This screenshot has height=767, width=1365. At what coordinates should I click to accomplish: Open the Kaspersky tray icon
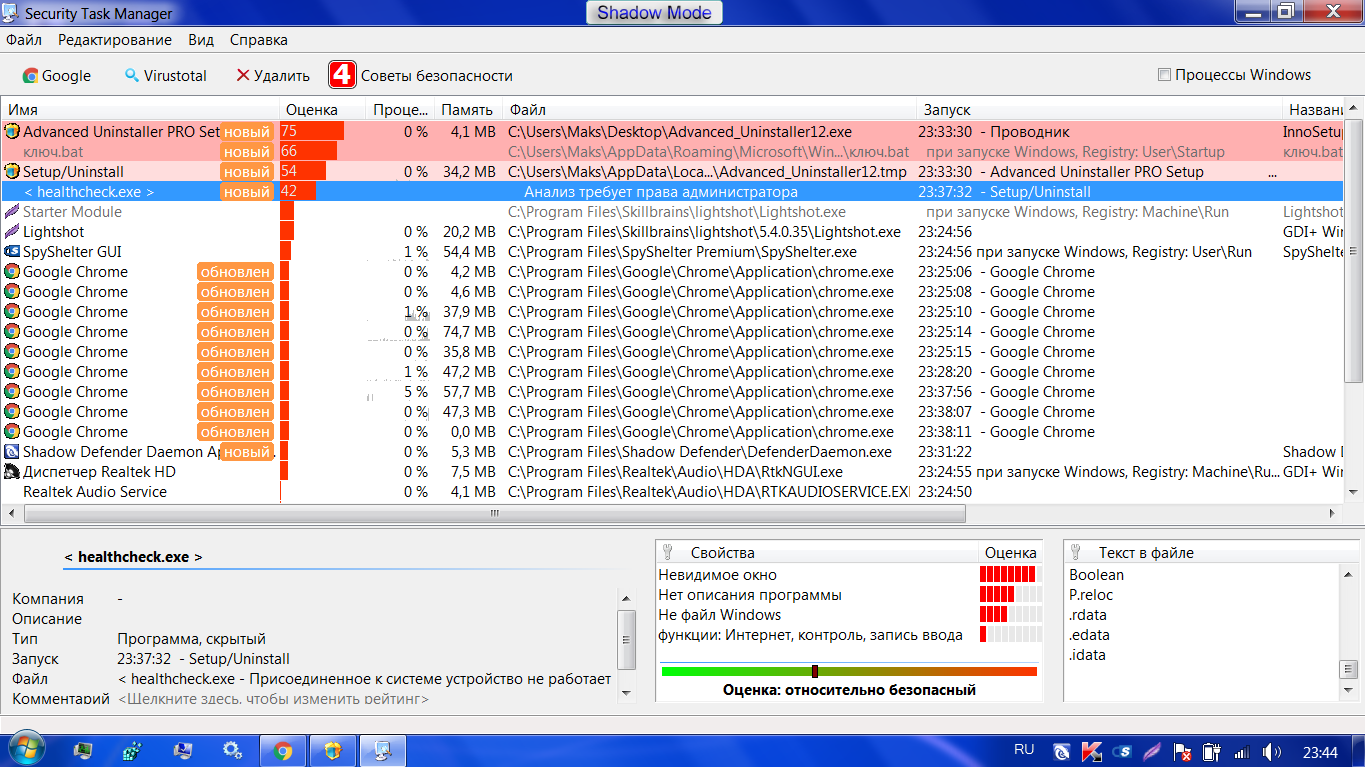[x=1093, y=751]
